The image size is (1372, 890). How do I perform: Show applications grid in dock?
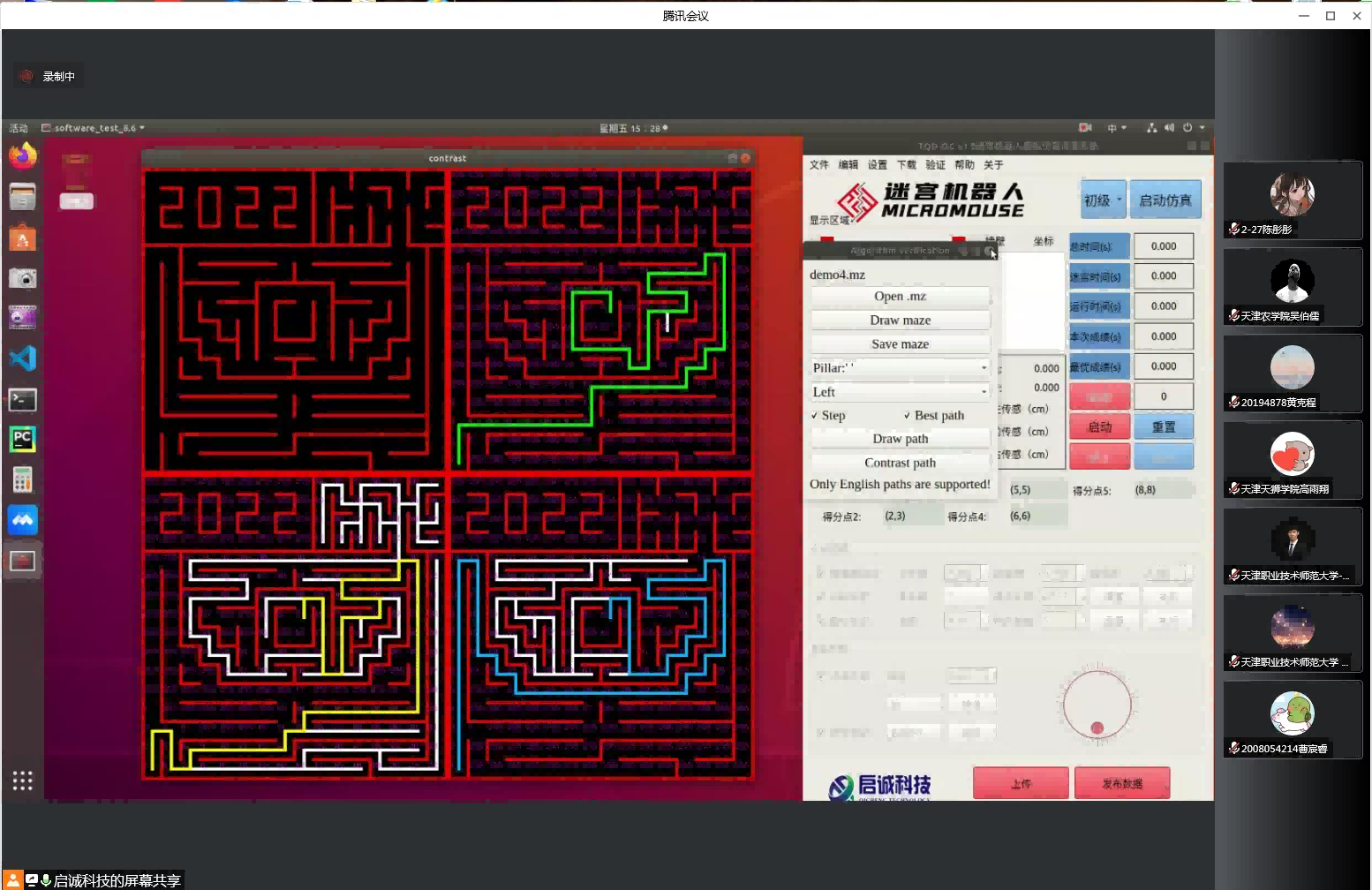(x=23, y=781)
